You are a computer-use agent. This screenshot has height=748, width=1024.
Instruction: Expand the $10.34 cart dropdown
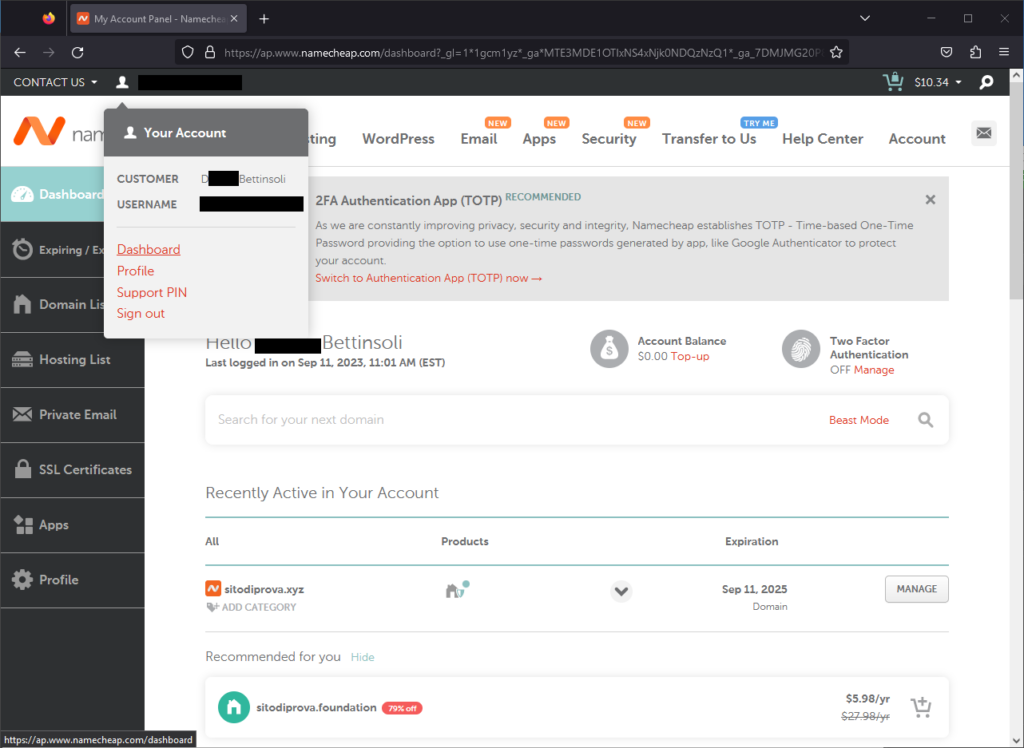coord(938,82)
